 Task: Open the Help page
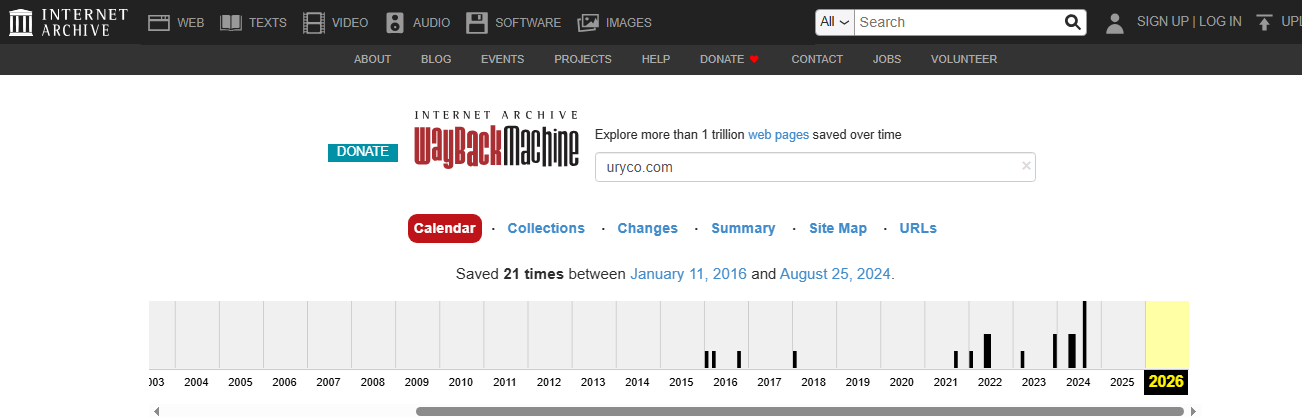(x=656, y=59)
